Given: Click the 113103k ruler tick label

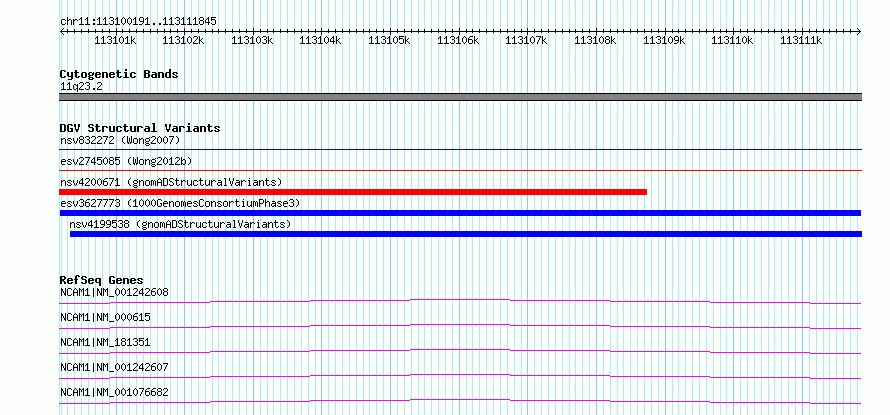Looking at the screenshot, I should pos(252,40).
